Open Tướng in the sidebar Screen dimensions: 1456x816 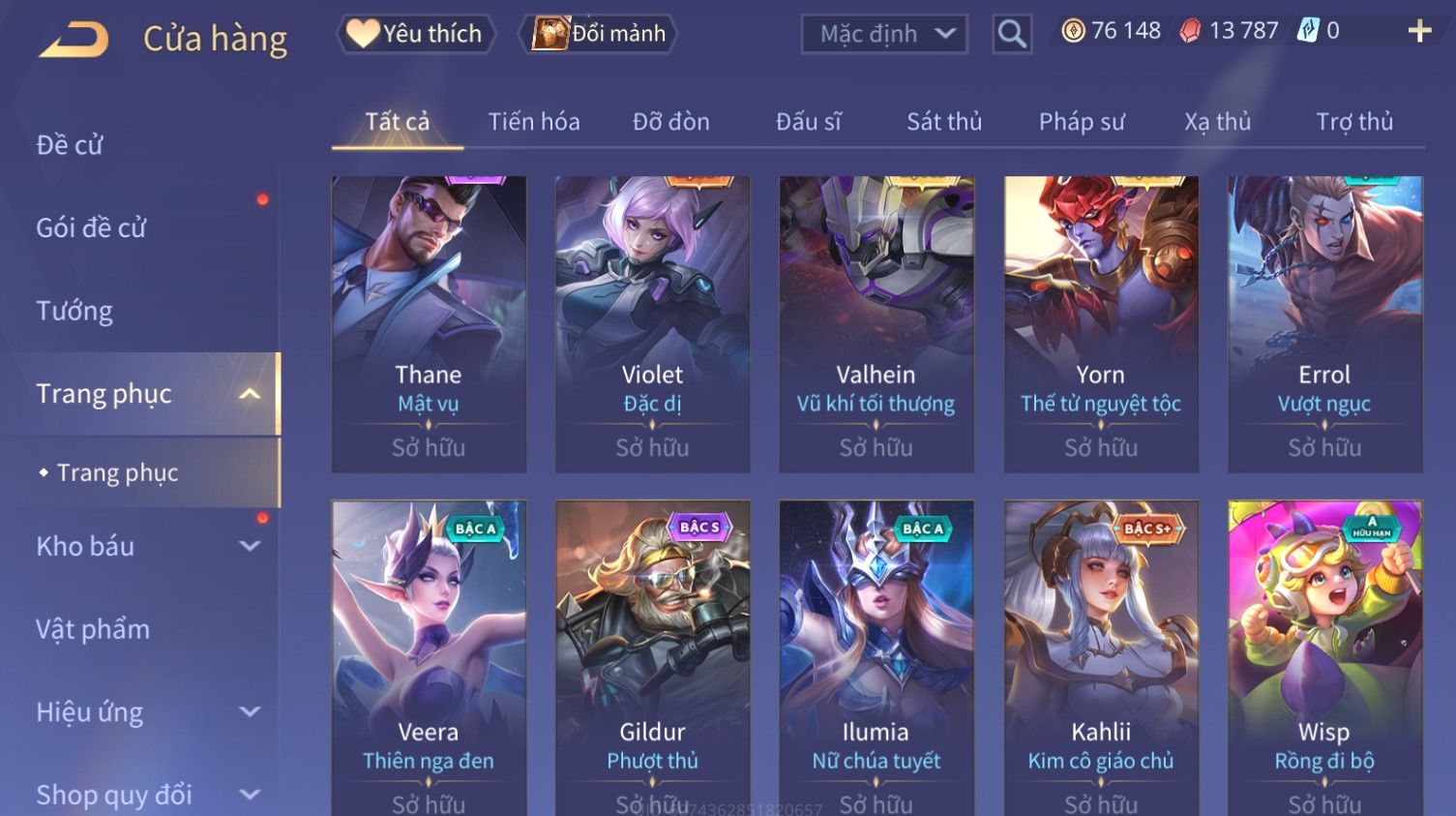74,311
